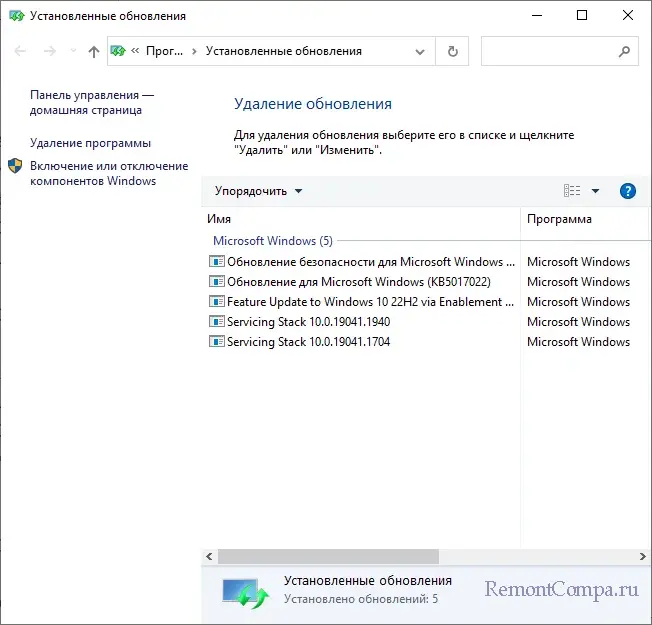Viewport: 652px width, 625px height.
Task: Click Microsoft Windows program cell for KB5017022
Action: point(578,282)
